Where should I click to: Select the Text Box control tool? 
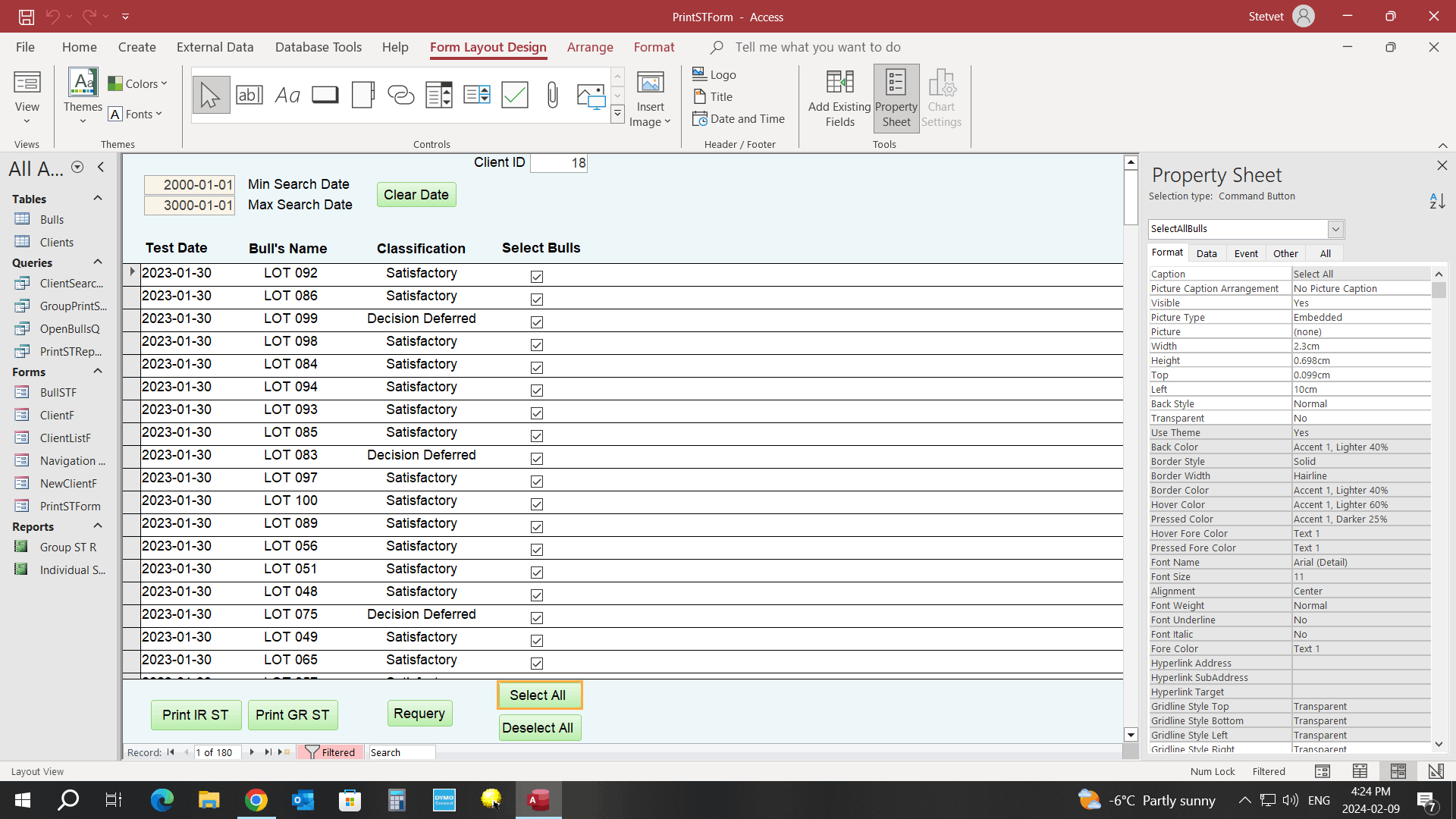pos(249,96)
